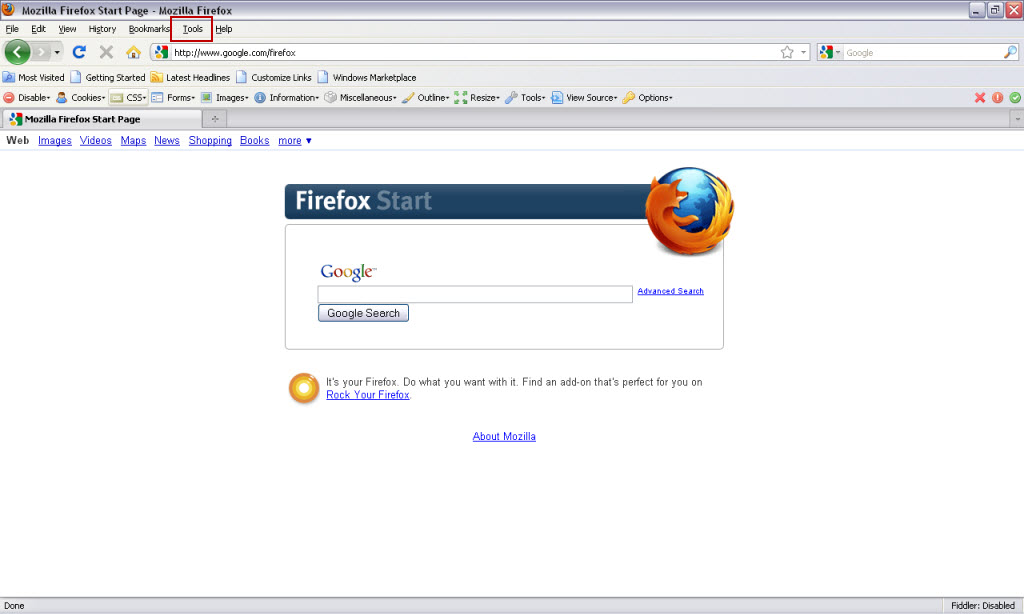
Task: Click the site favicon in the address bar
Action: [161, 52]
